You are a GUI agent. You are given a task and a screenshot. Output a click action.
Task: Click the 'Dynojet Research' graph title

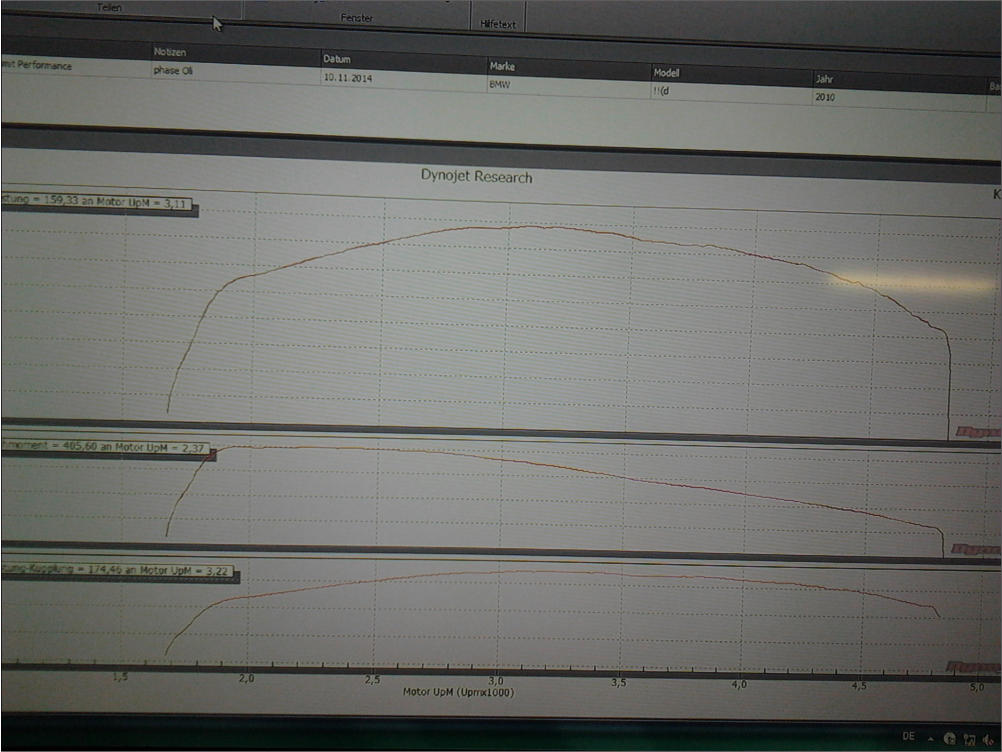[476, 176]
